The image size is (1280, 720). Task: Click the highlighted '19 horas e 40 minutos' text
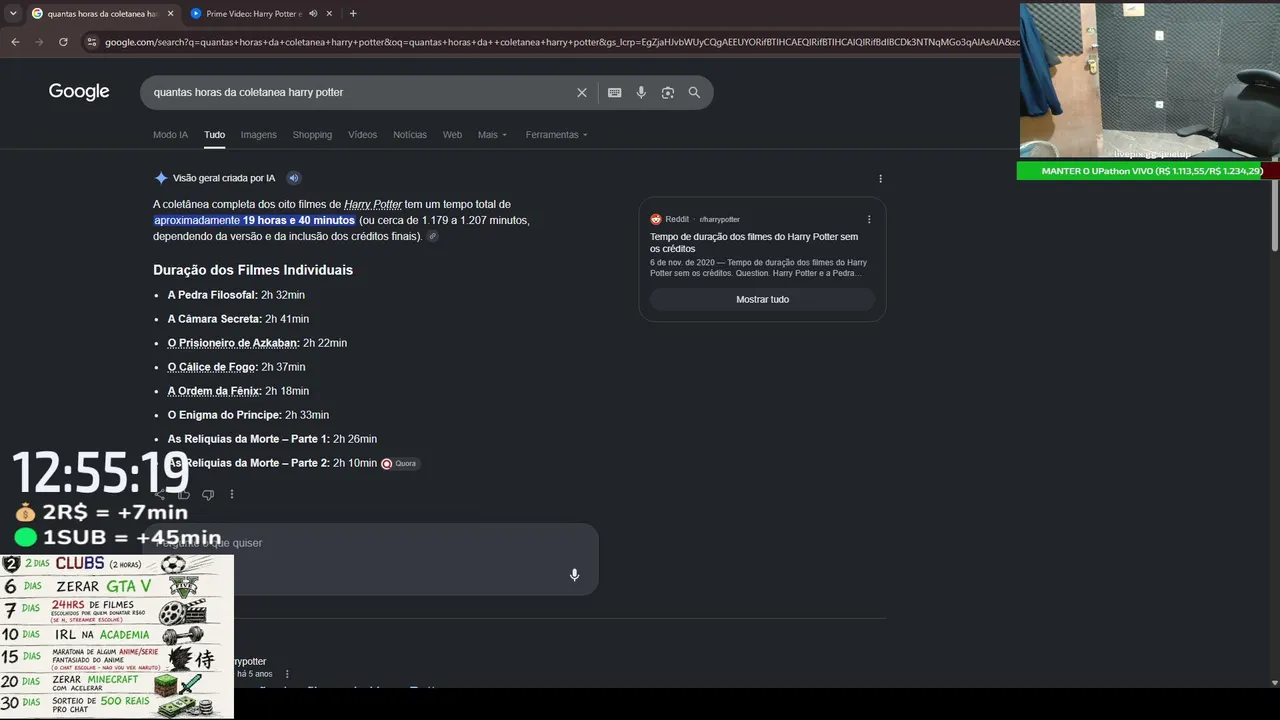coord(299,220)
